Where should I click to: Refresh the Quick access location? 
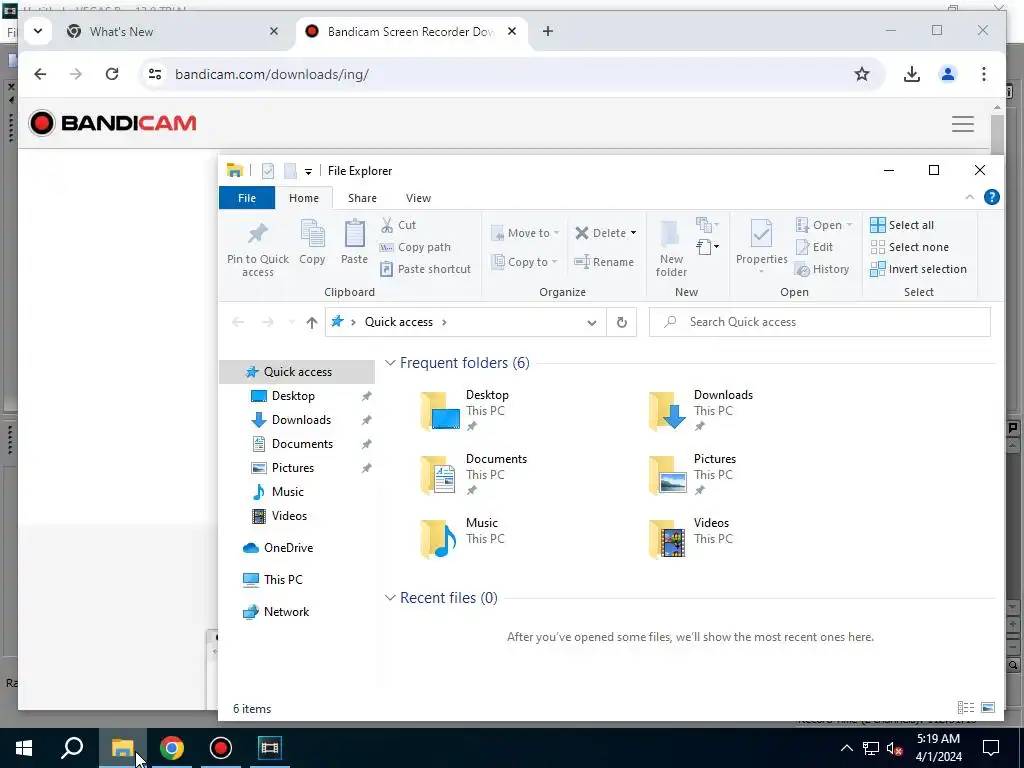[622, 322]
